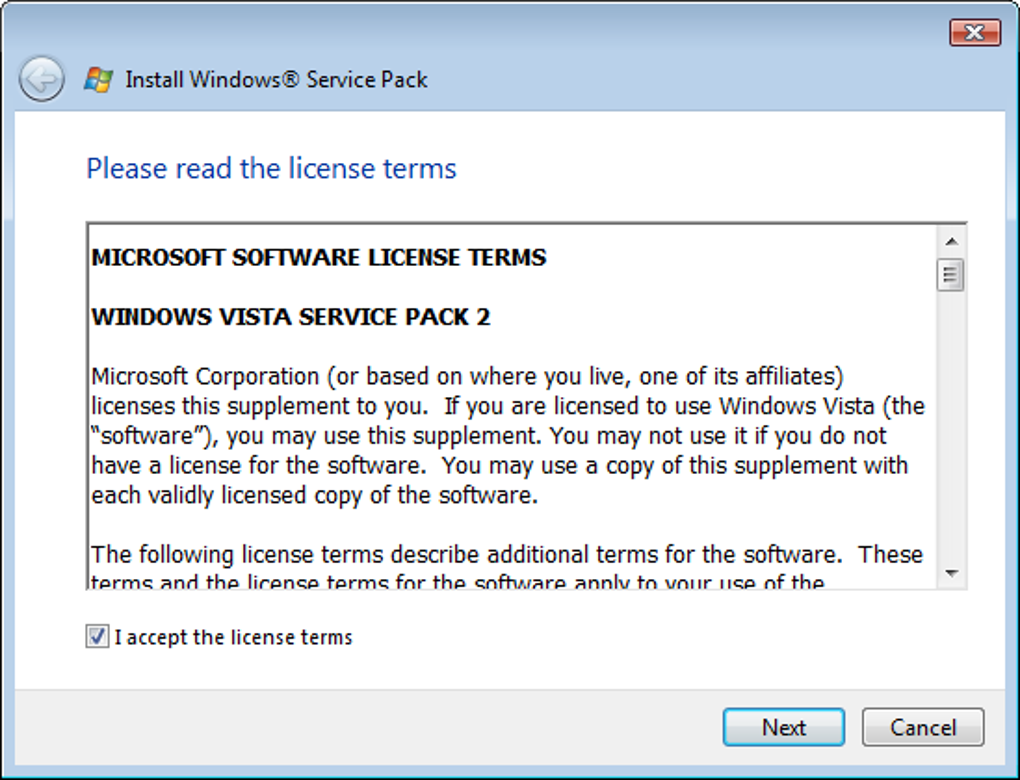Cancel the Service Pack installation

[923, 727]
